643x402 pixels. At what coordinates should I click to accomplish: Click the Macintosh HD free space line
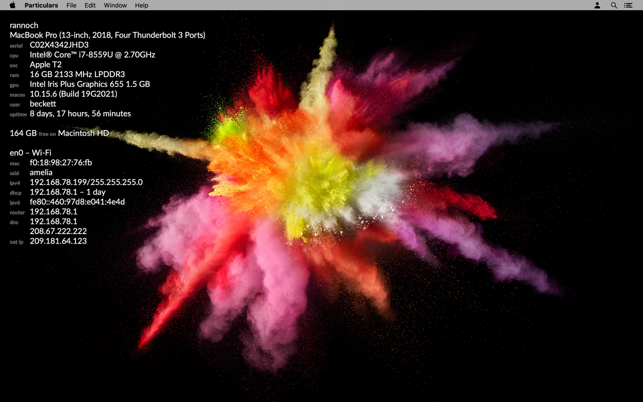click(59, 133)
